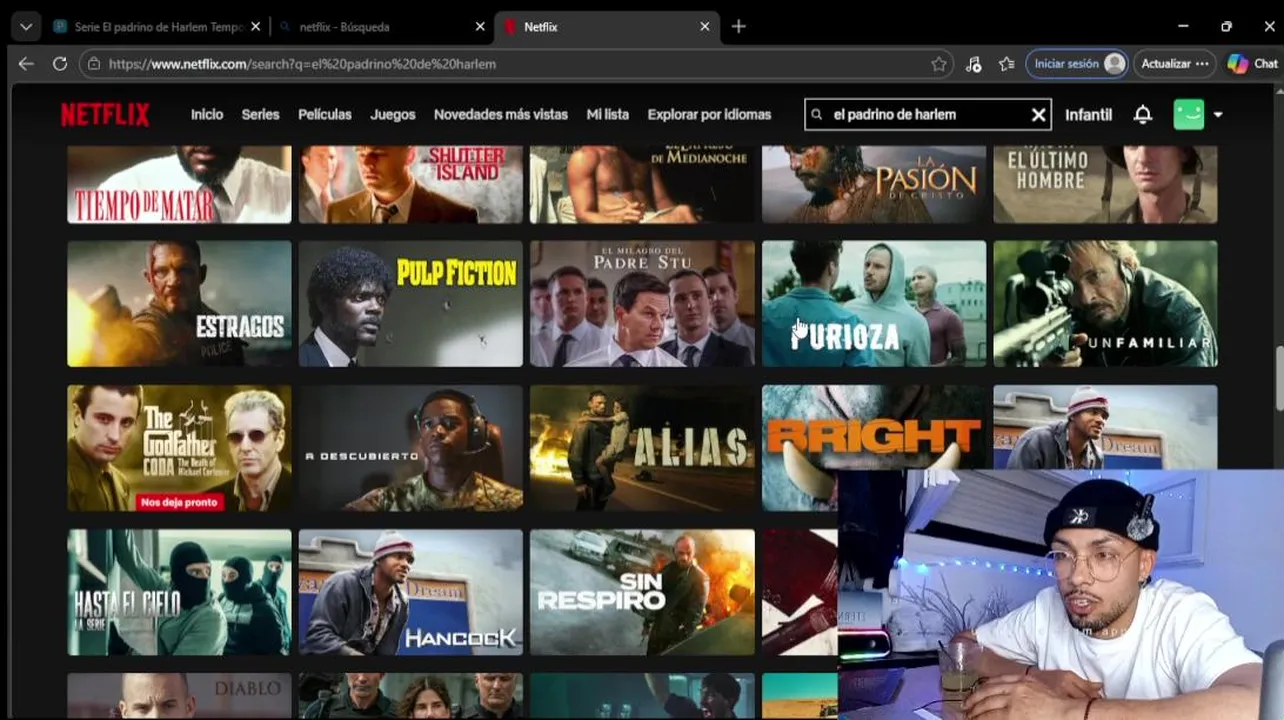Reload the page
The height and width of the screenshot is (720, 1284).
pos(60,63)
